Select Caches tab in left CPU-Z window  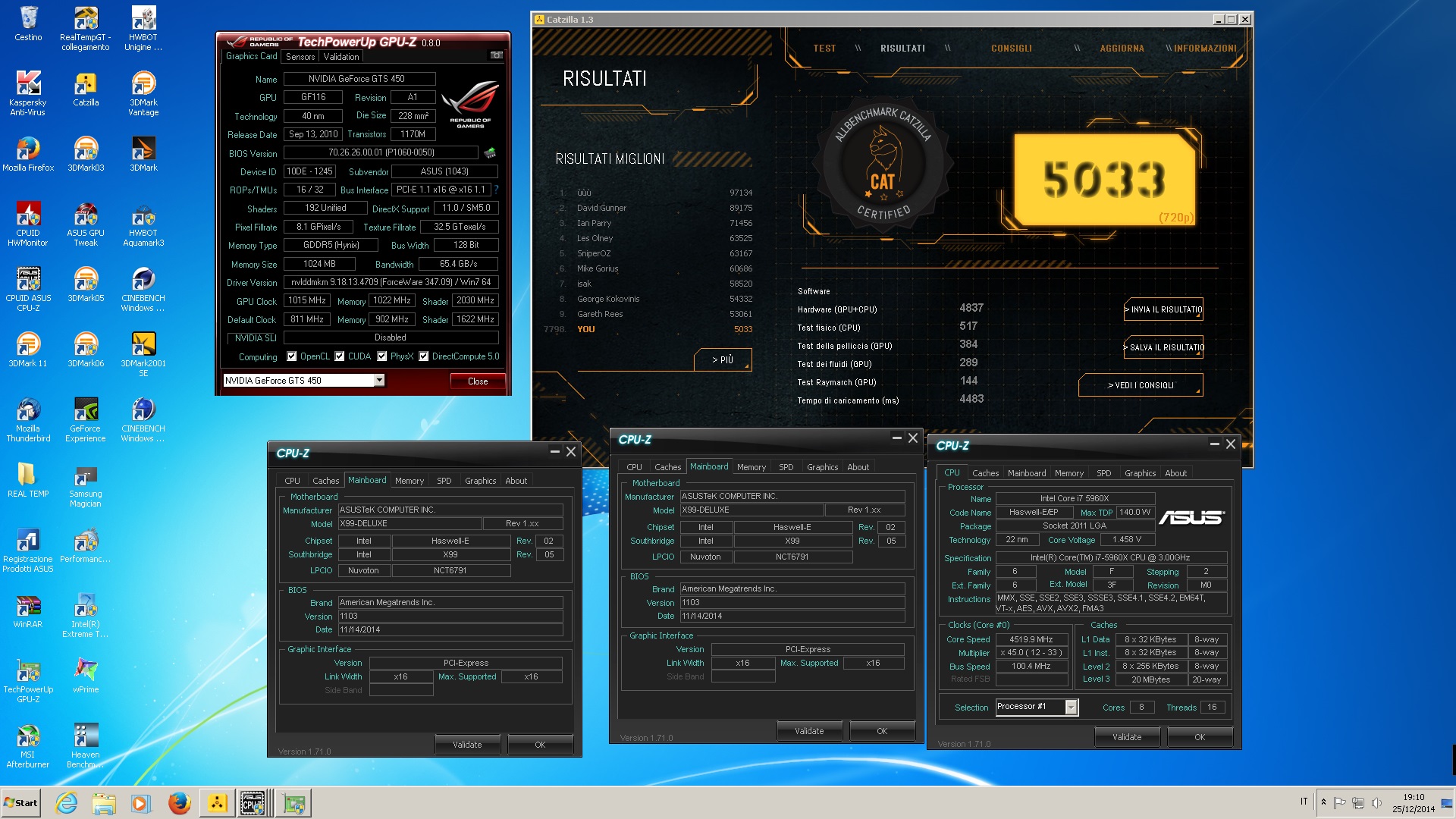point(326,481)
